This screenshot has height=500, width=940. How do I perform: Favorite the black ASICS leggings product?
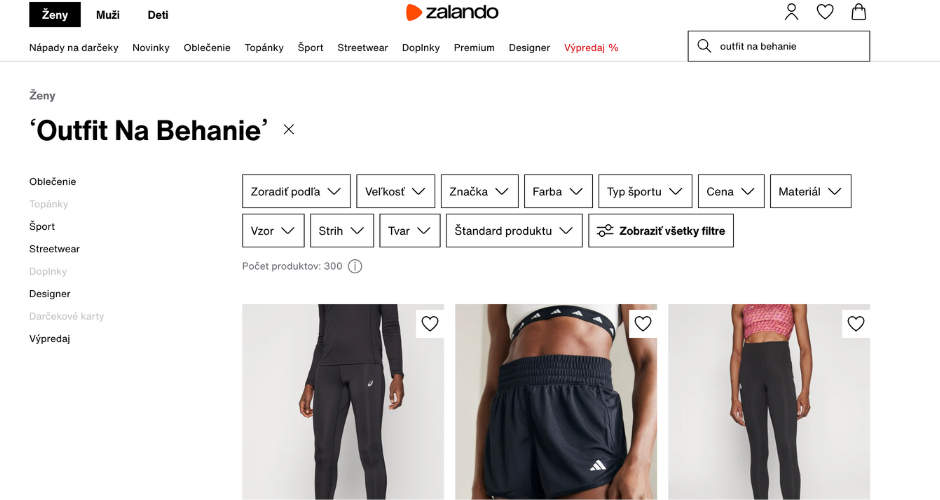coord(430,324)
